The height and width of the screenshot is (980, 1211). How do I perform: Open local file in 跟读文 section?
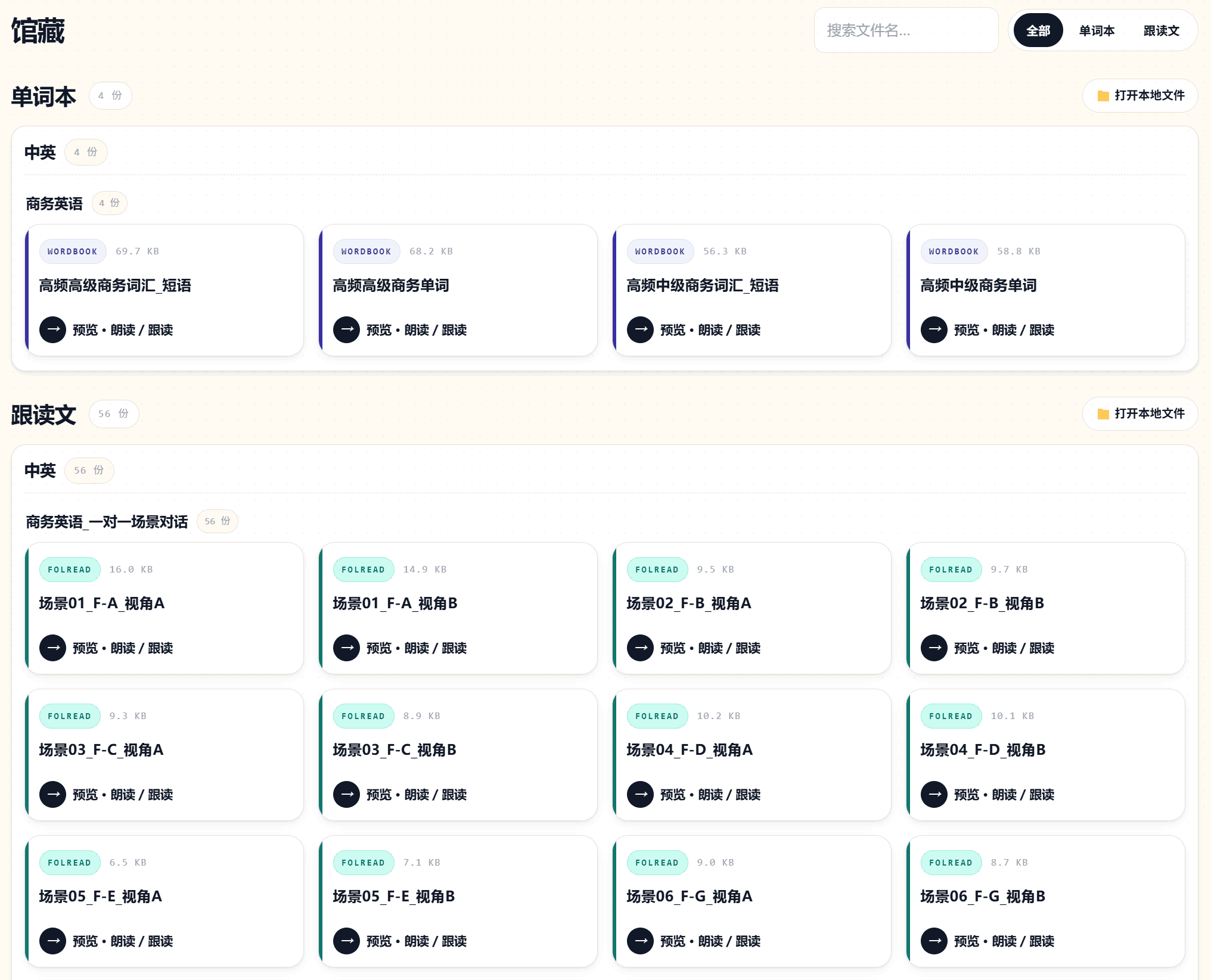[1140, 413]
